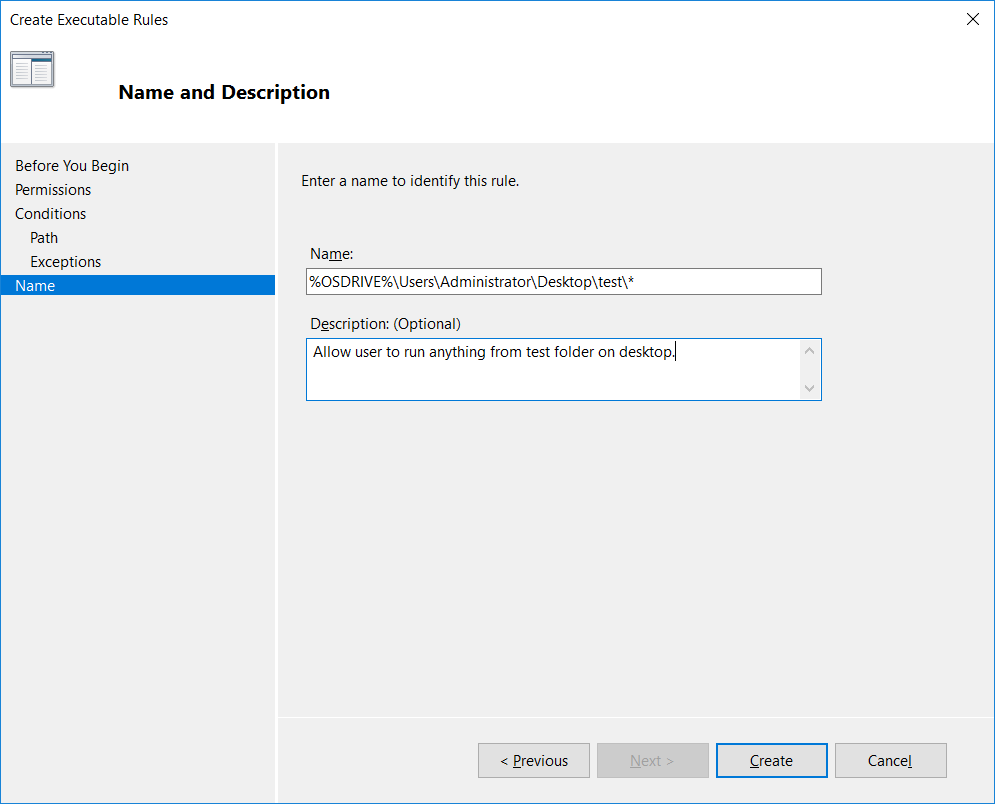Click inside the Name text field

tap(563, 282)
